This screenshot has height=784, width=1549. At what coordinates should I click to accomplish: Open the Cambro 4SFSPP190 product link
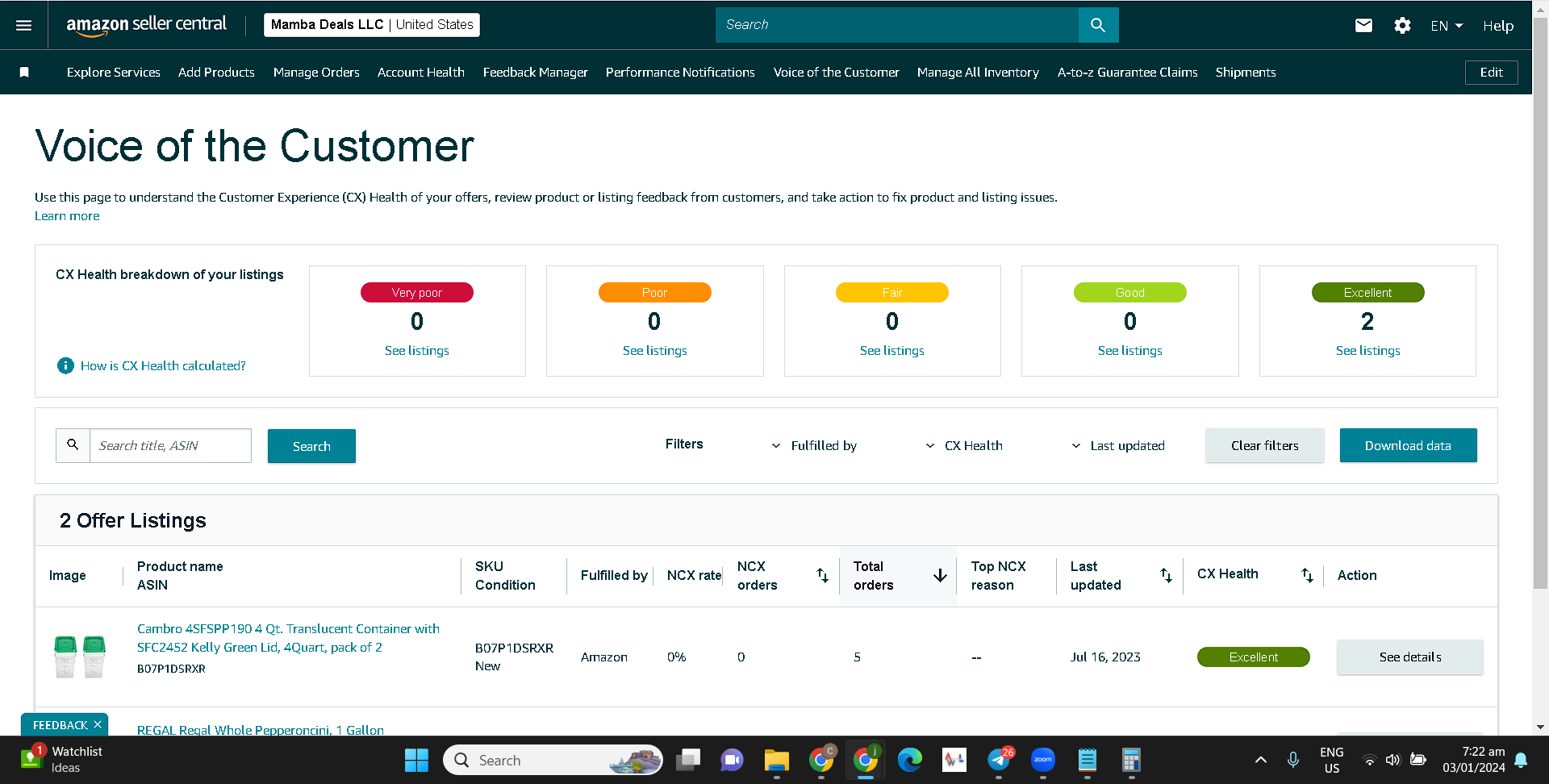288,638
